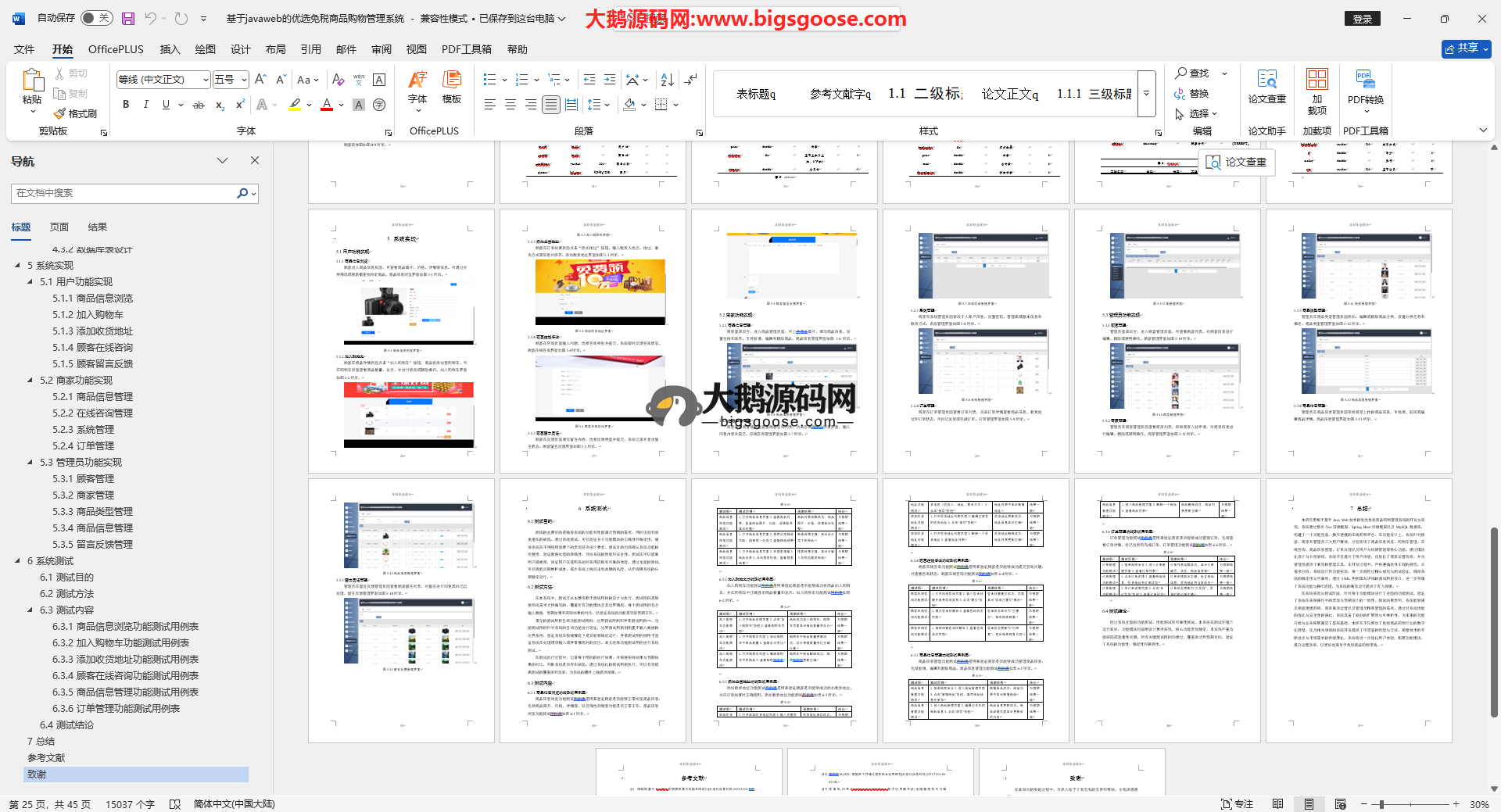
Task: Insert a bulleted list
Action: click(x=489, y=80)
